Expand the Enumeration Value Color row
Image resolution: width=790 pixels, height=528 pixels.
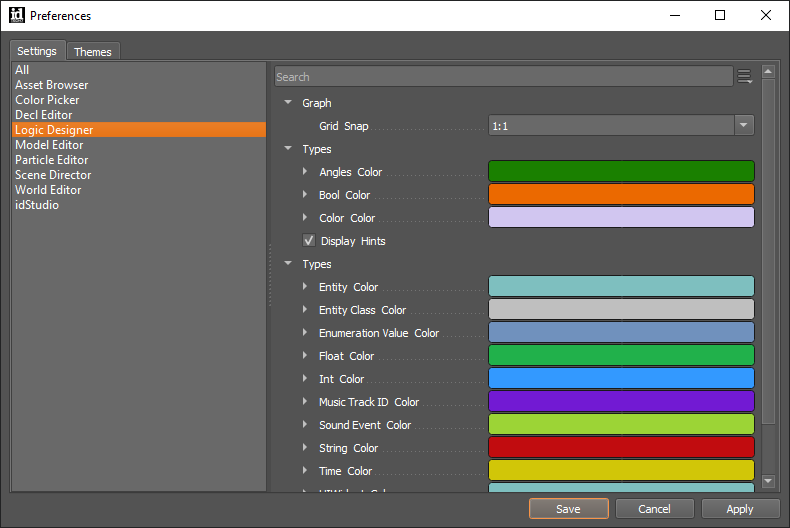(x=305, y=333)
